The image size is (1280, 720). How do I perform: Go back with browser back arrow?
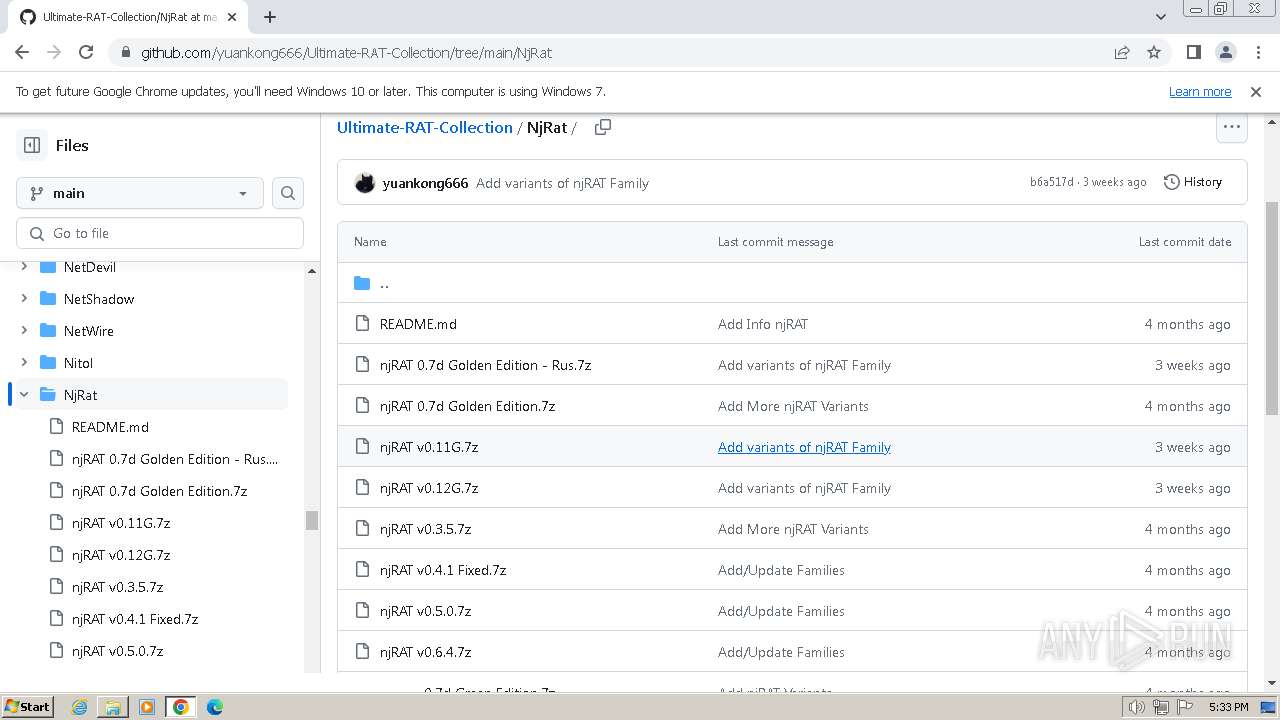(x=22, y=52)
